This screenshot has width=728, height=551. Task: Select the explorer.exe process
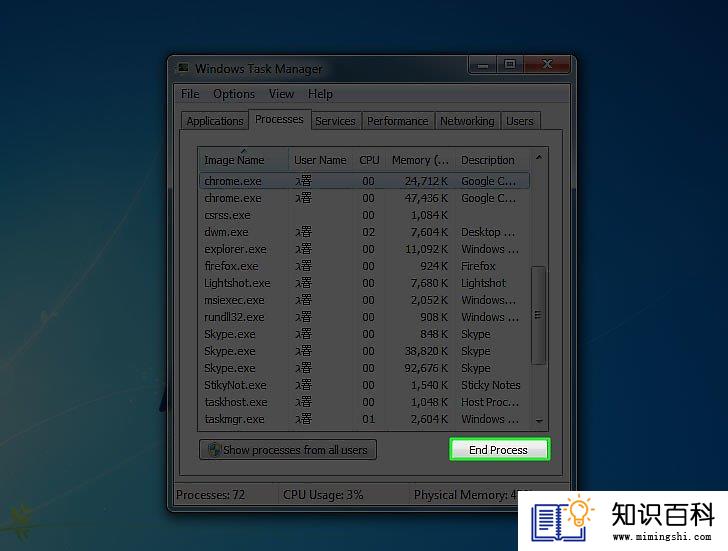tap(364, 249)
